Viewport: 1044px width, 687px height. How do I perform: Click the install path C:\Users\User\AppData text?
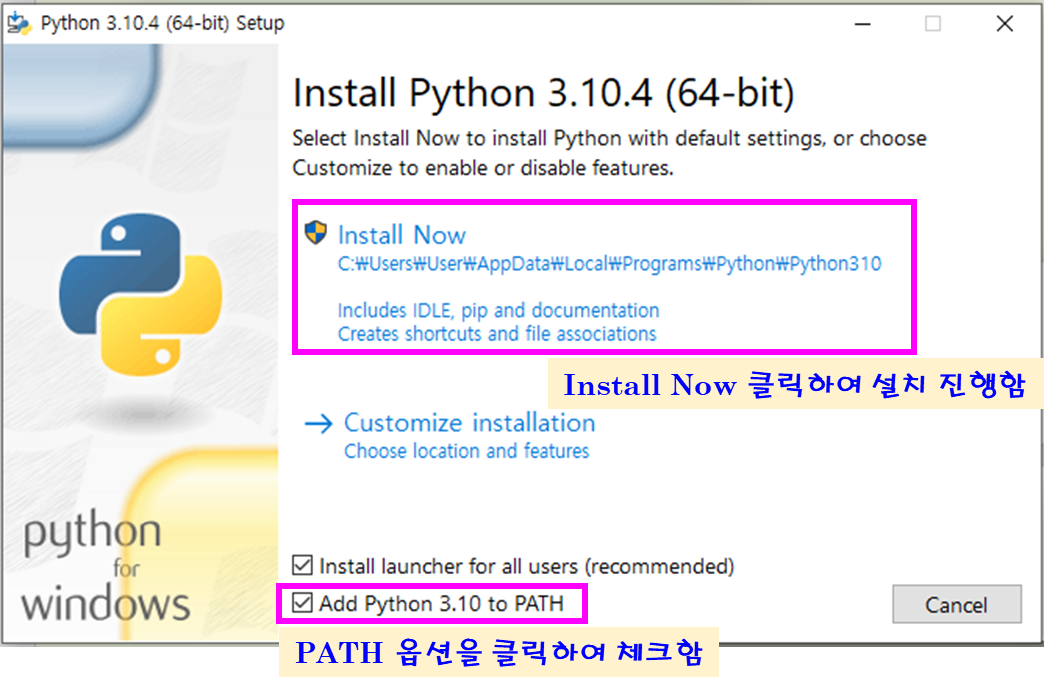coord(609,264)
